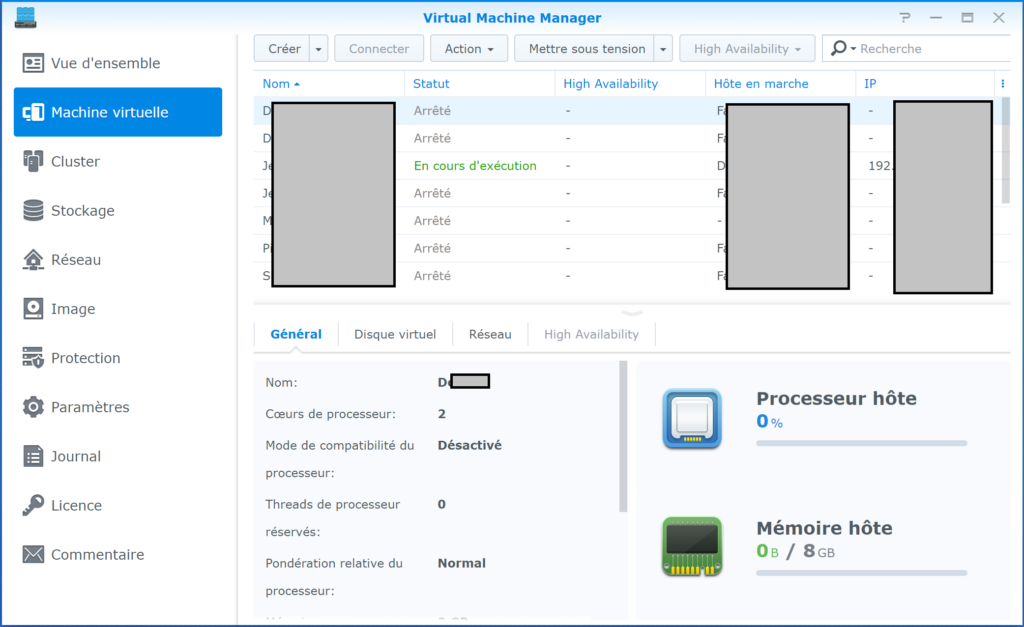
Task: Open the Protection section
Action: (x=85, y=358)
